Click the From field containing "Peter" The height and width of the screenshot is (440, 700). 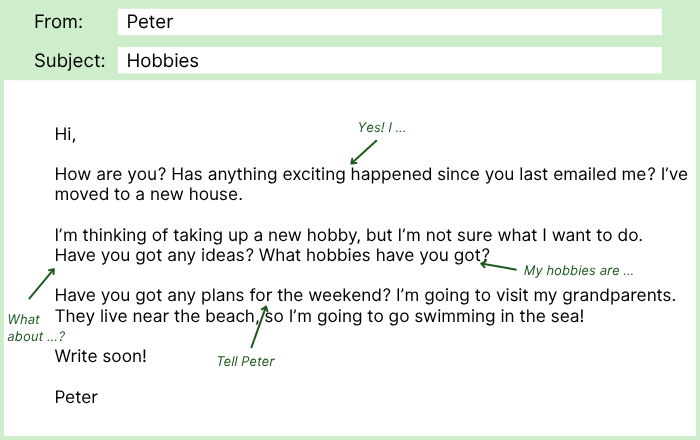pos(389,22)
